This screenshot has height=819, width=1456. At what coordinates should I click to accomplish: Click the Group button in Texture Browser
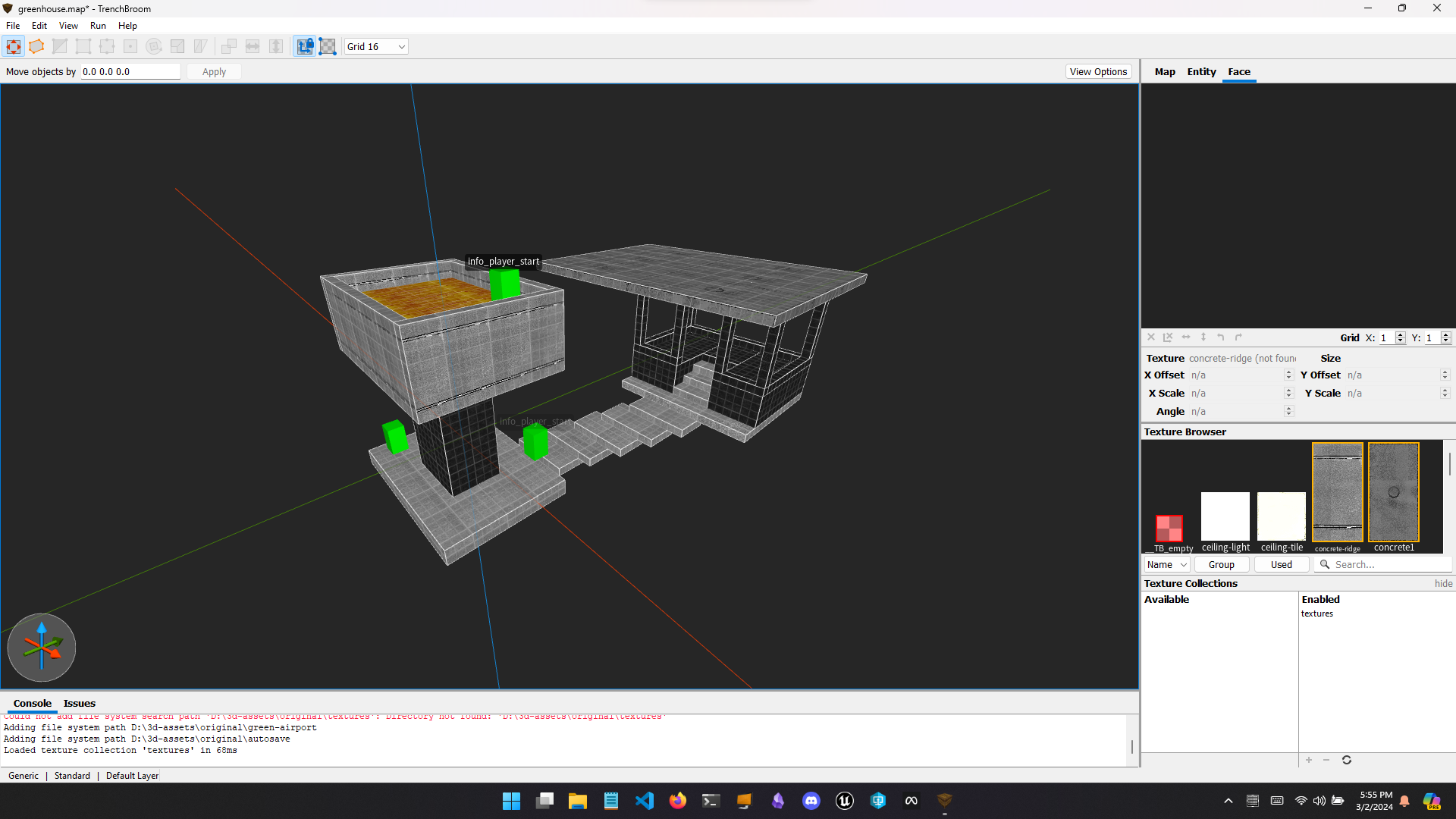click(x=1221, y=564)
